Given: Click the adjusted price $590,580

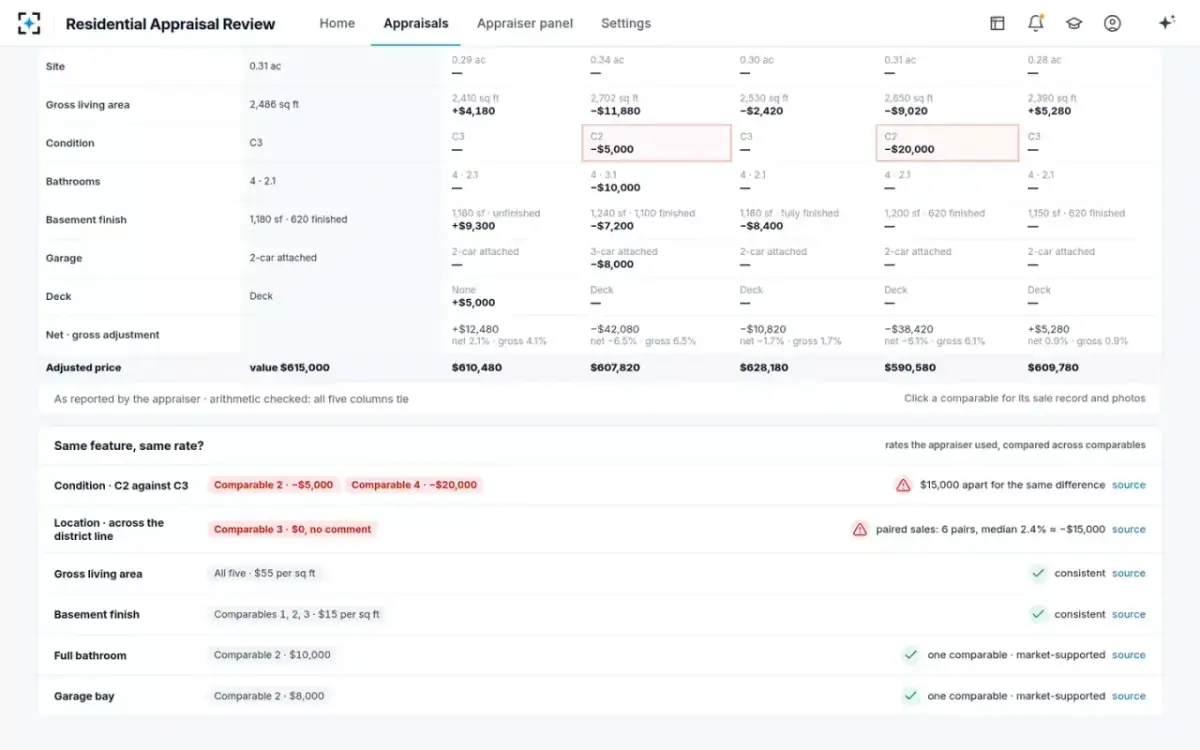Looking at the screenshot, I should click(x=910, y=368).
